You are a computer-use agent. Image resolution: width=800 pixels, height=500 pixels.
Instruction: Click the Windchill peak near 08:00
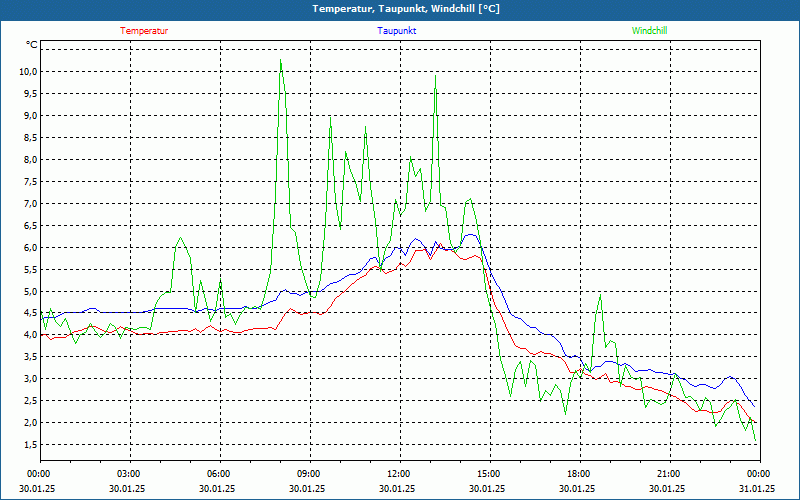[281, 60]
